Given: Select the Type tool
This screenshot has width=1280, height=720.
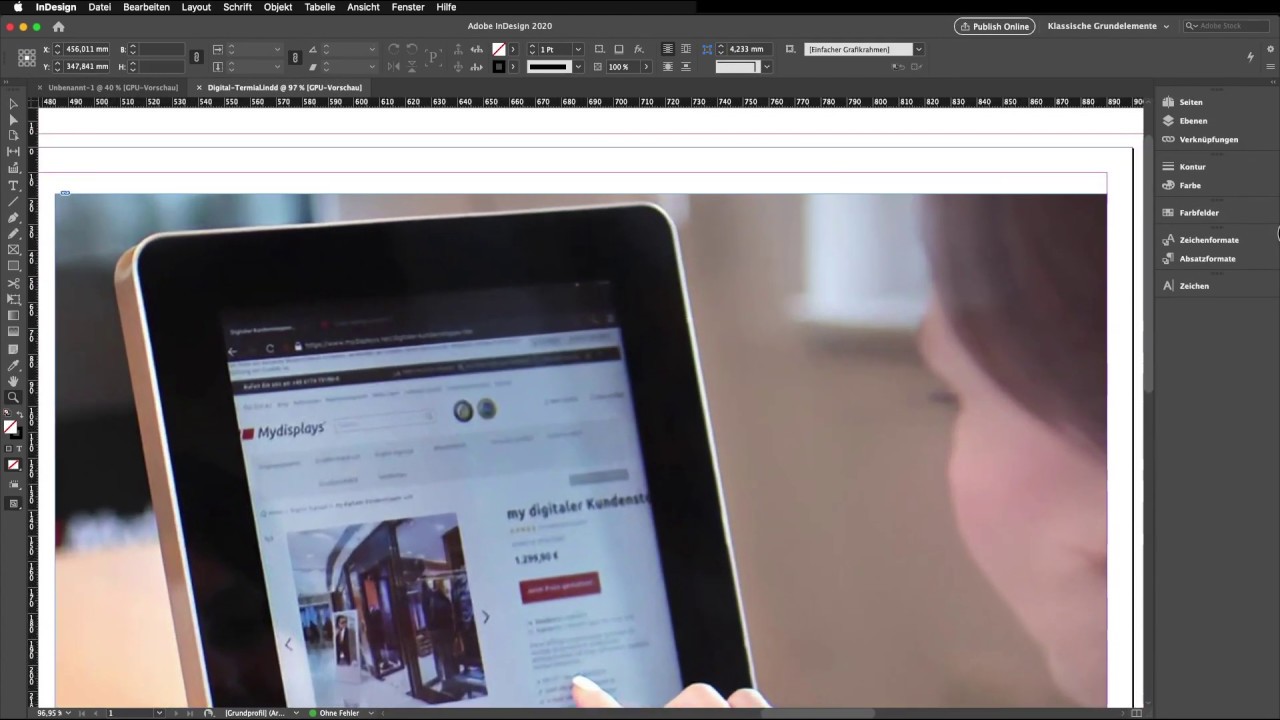Looking at the screenshot, I should (13, 186).
